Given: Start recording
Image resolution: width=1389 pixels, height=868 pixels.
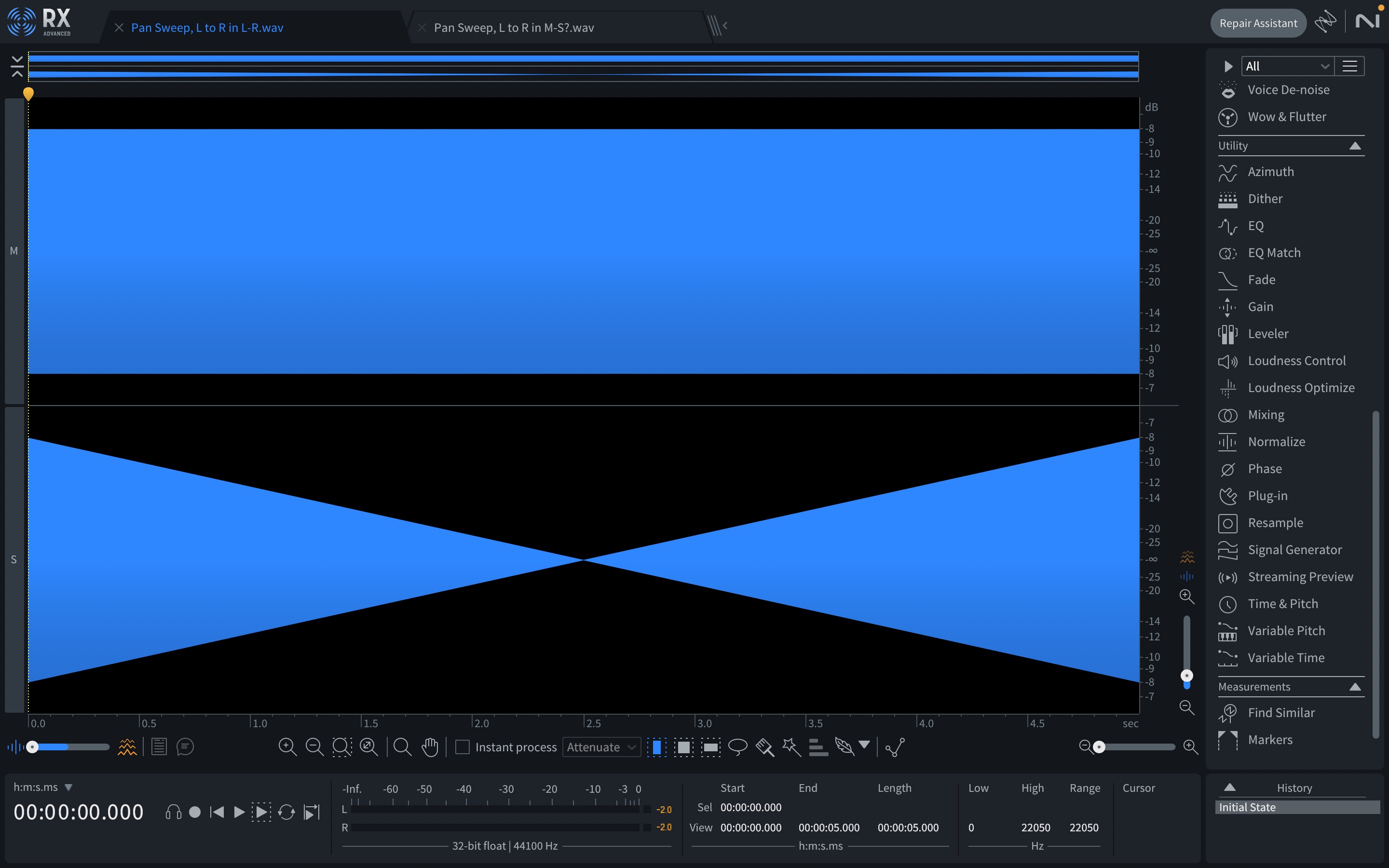Looking at the screenshot, I should (195, 812).
